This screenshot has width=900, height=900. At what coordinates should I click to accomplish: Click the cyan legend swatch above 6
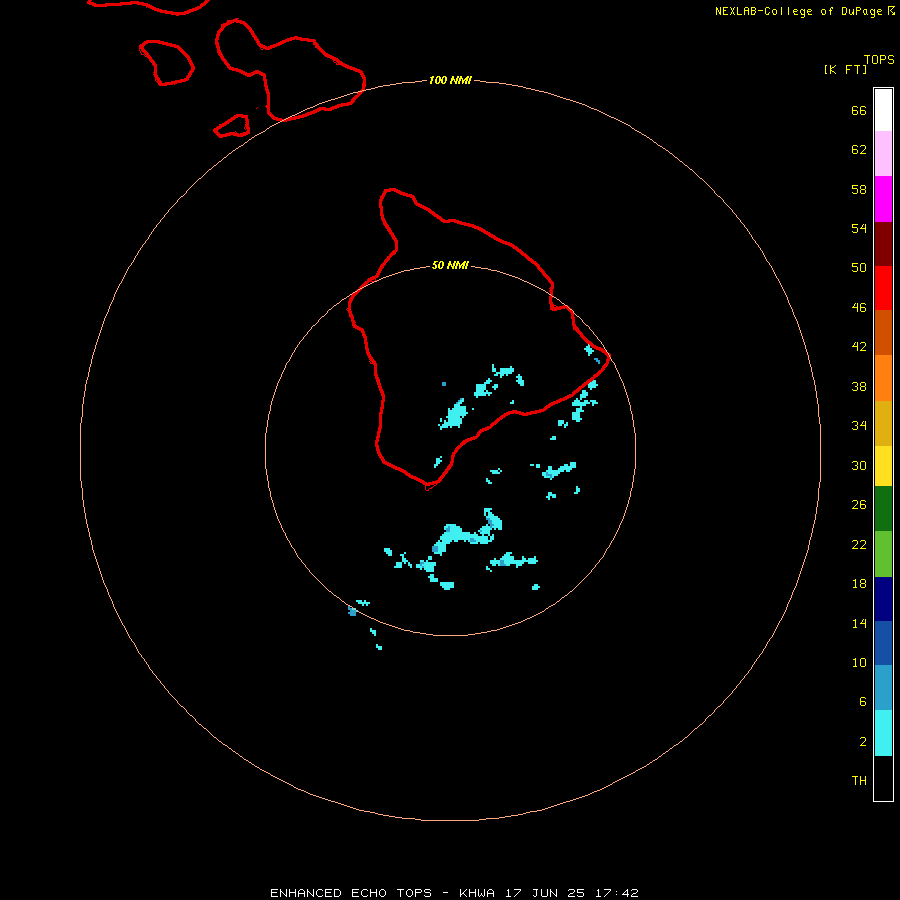(883, 733)
